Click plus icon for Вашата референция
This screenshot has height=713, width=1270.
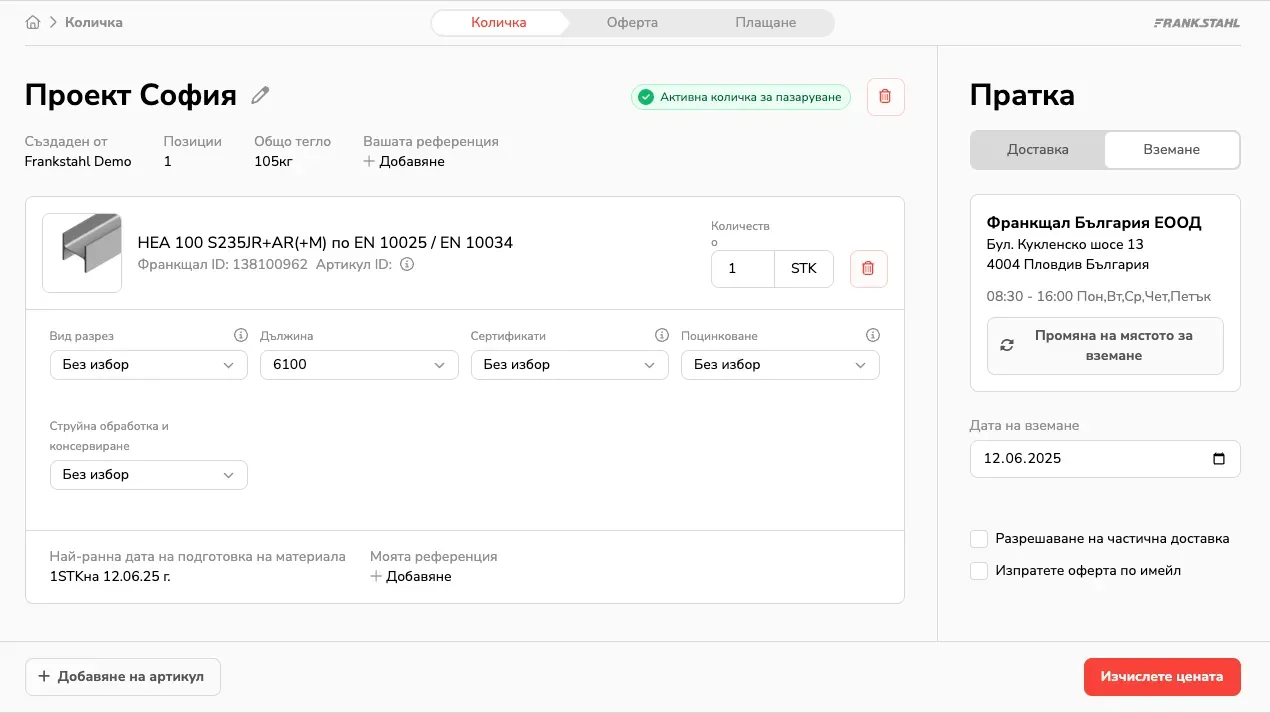369,161
